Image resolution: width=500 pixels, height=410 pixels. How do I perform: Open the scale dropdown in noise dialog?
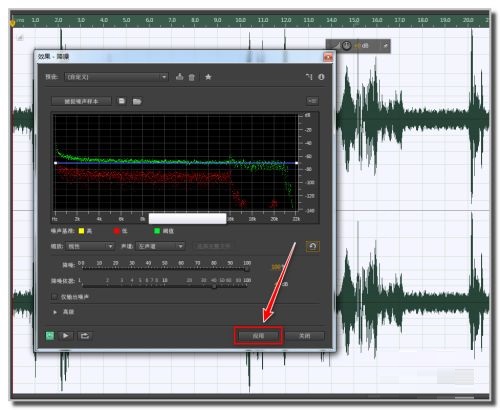pos(90,246)
